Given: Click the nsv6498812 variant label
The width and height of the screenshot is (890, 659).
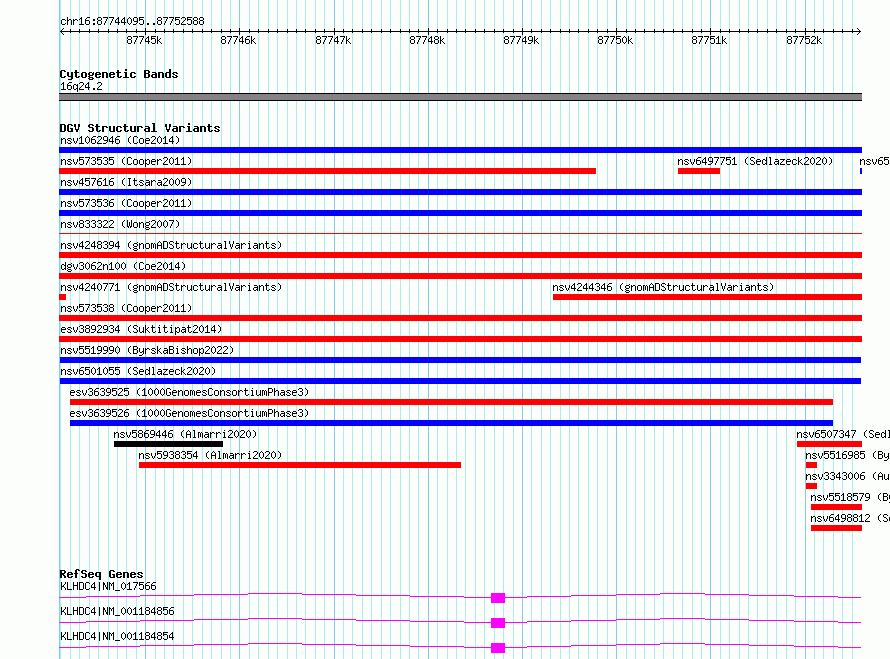Looking at the screenshot, I should point(850,518).
